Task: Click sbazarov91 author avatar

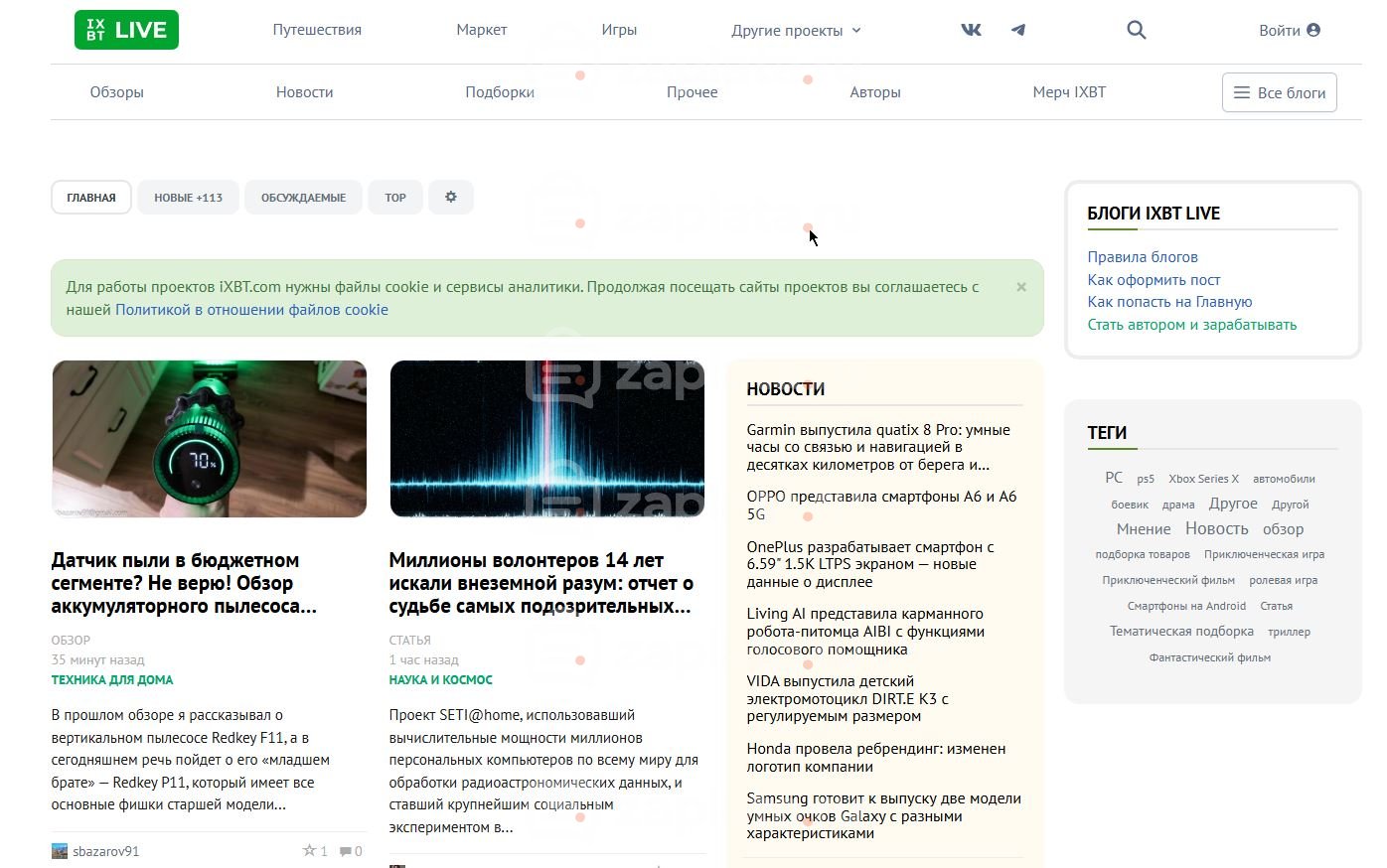Action: click(x=60, y=851)
